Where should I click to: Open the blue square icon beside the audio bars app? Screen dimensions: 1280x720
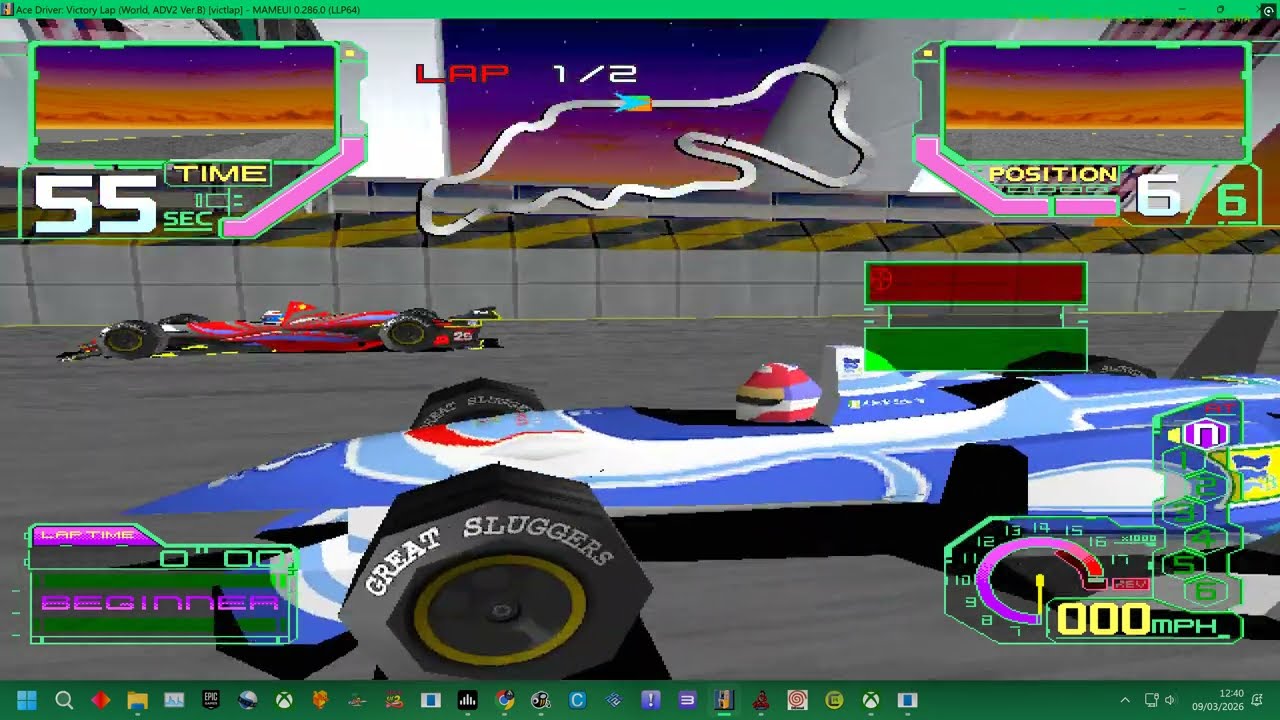coord(430,700)
